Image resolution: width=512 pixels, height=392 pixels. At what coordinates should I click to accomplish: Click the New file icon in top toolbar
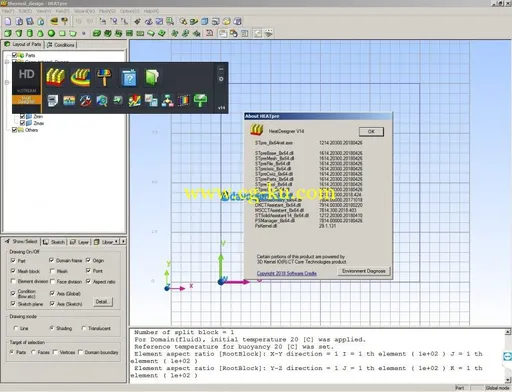(x=8, y=22)
